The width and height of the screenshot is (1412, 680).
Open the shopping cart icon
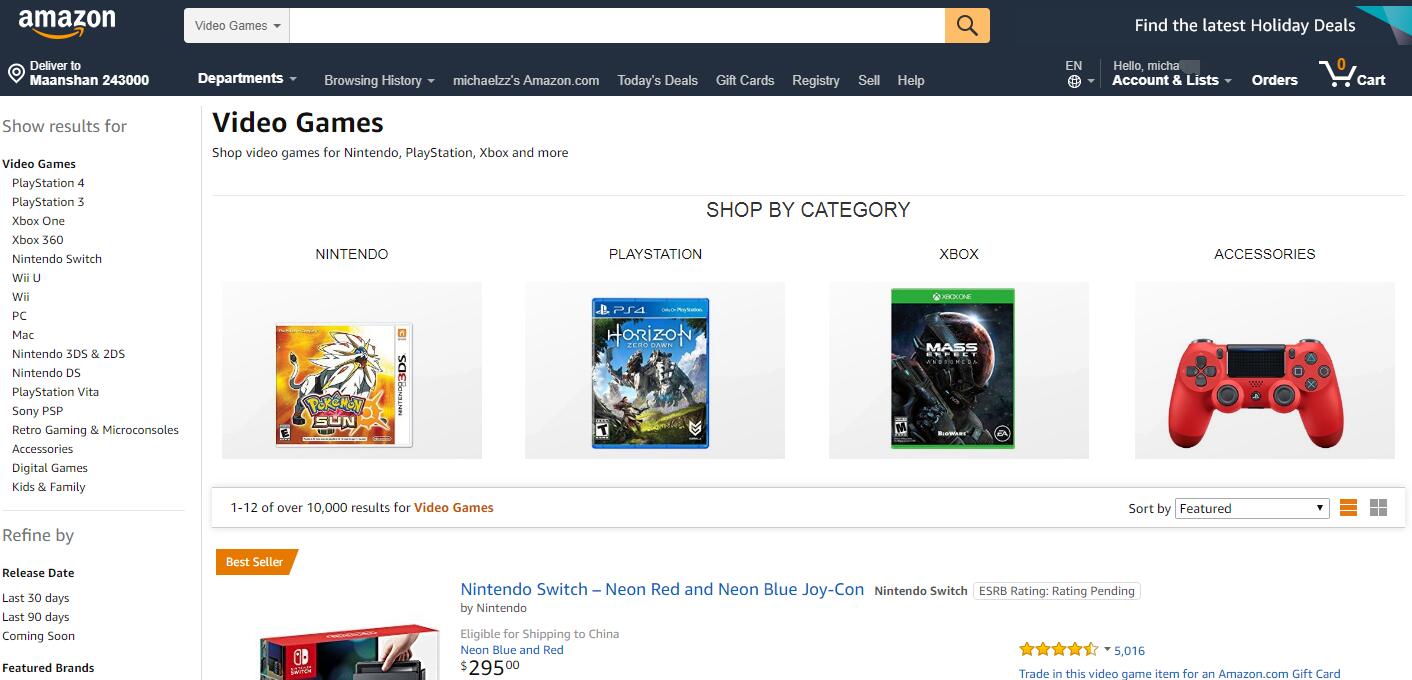1338,74
